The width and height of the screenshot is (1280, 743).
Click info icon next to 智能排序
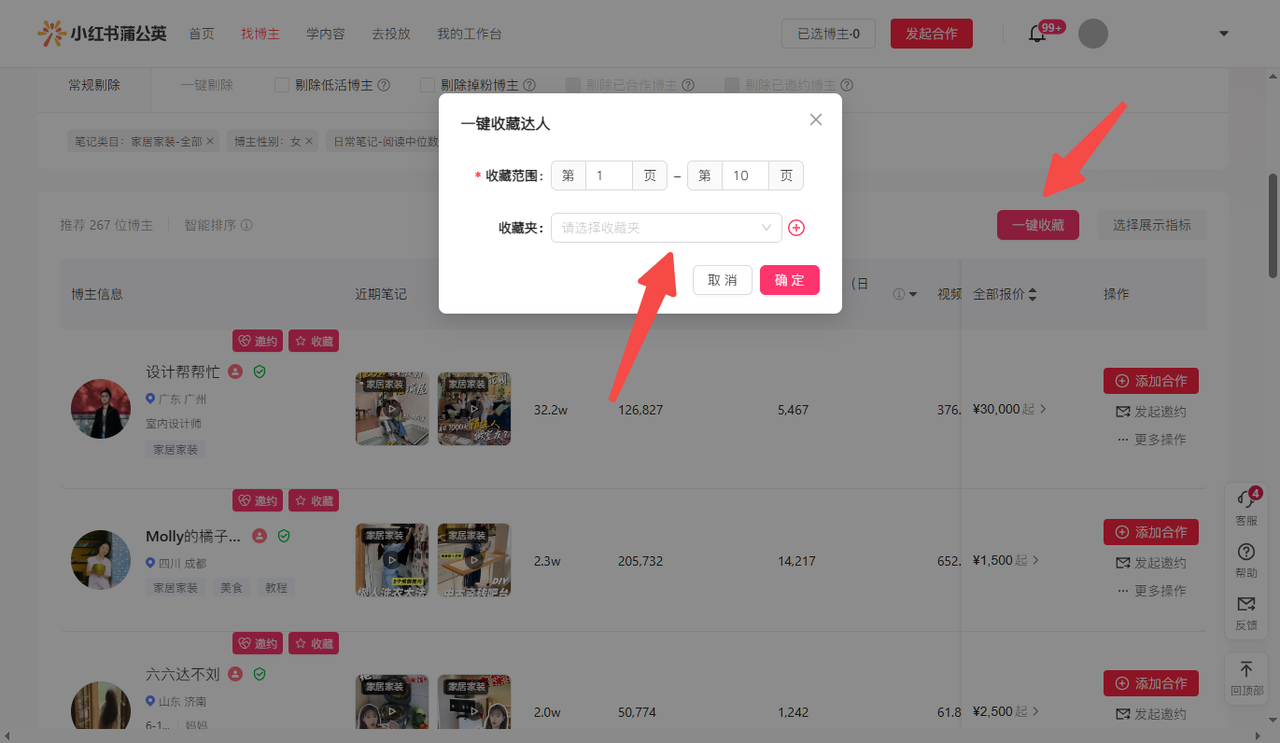[246, 225]
